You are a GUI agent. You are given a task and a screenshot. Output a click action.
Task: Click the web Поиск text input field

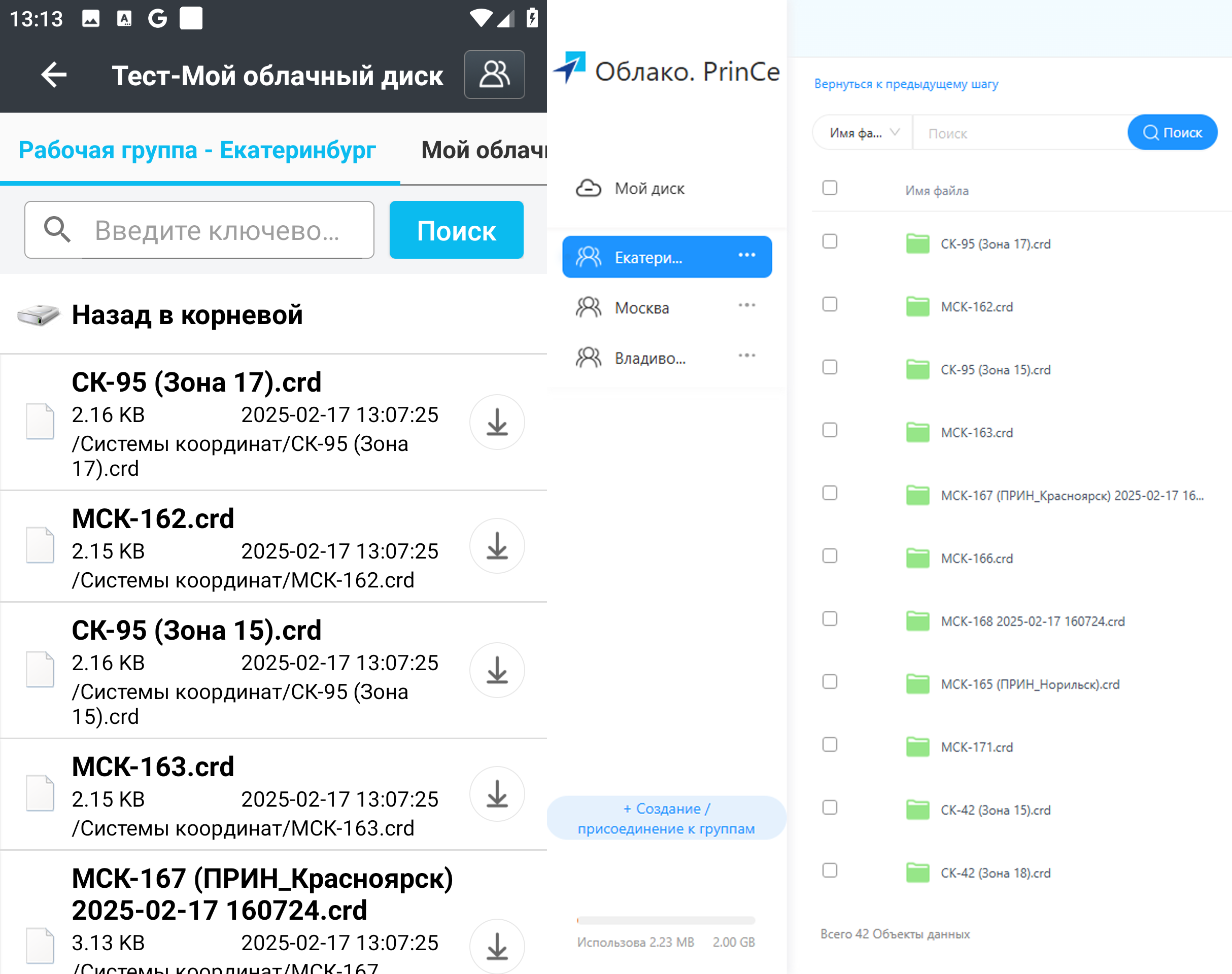[1020, 132]
